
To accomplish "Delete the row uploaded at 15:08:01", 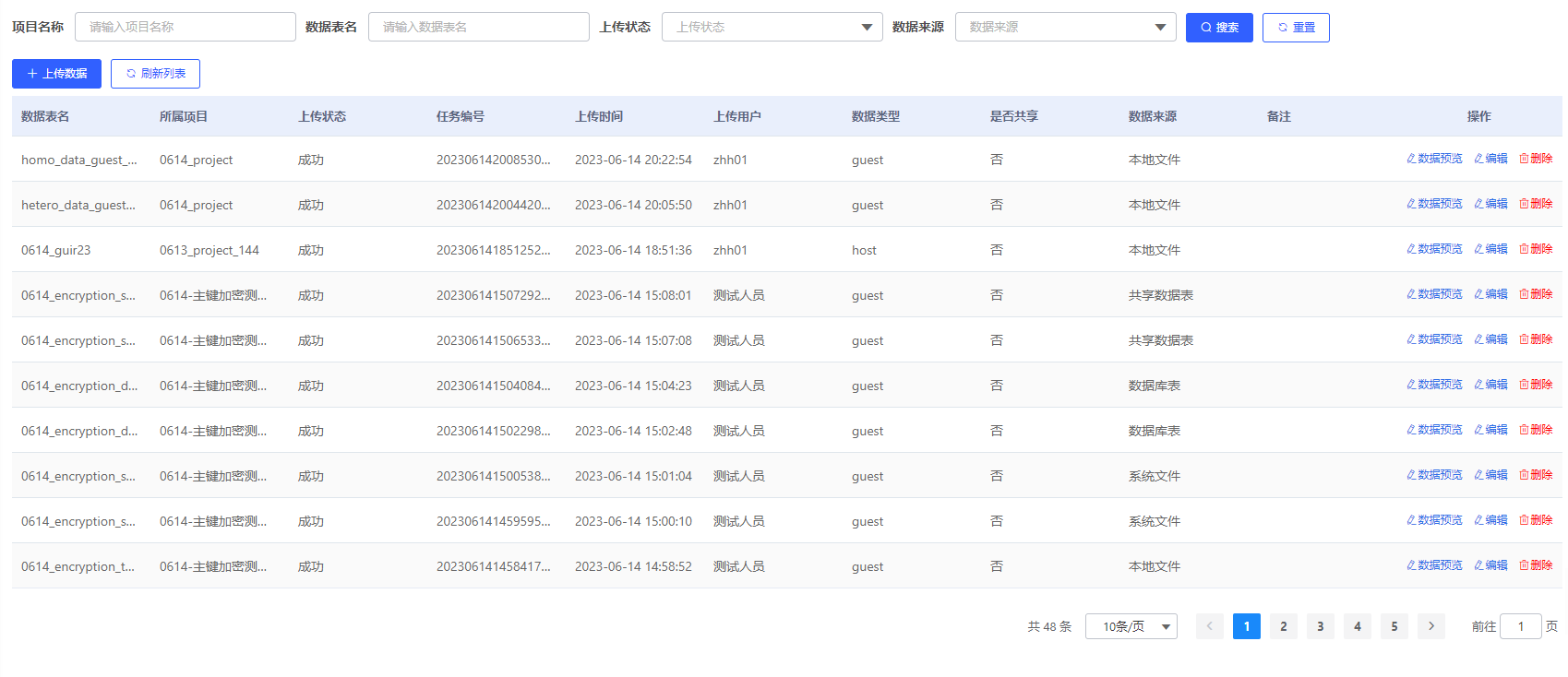I will point(1536,294).
